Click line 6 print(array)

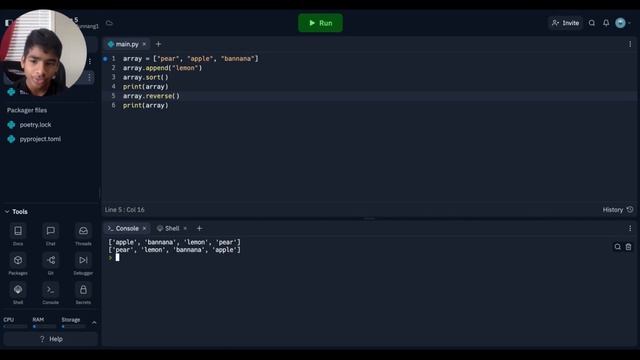coord(145,105)
